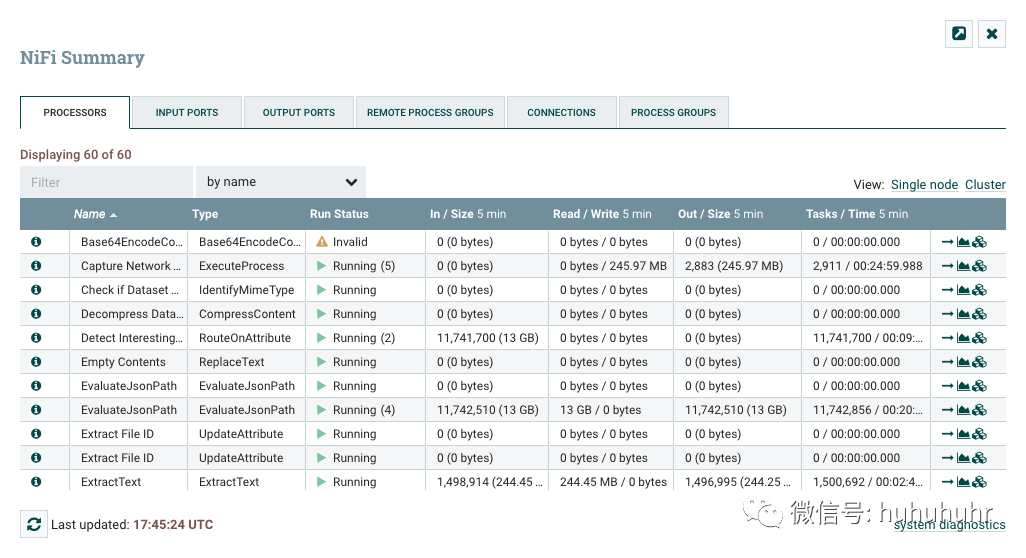Go to Check if Dataset processor arrow
This screenshot has height=558, width=1026.
click(947, 290)
